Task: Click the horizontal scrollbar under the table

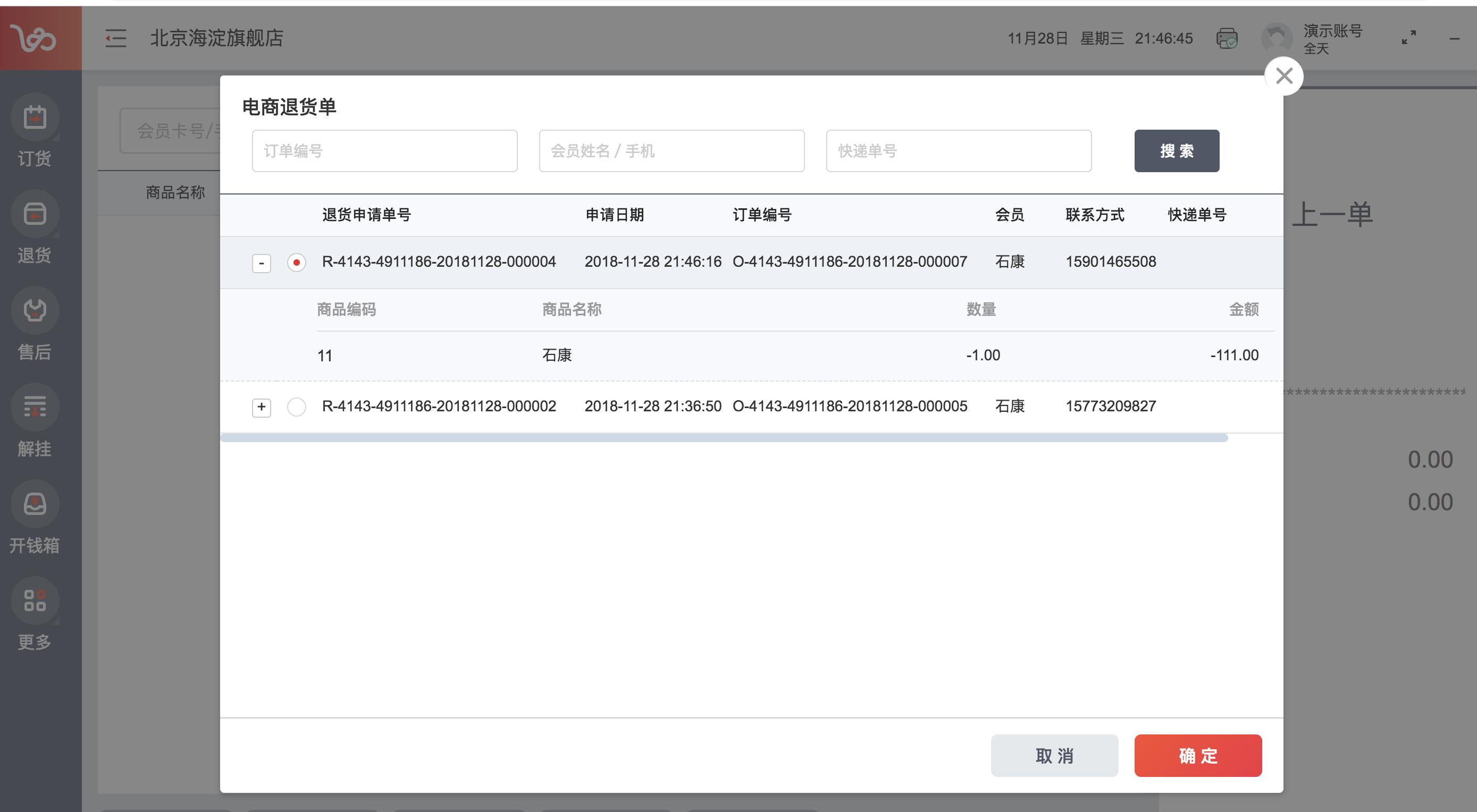Action: pos(724,438)
